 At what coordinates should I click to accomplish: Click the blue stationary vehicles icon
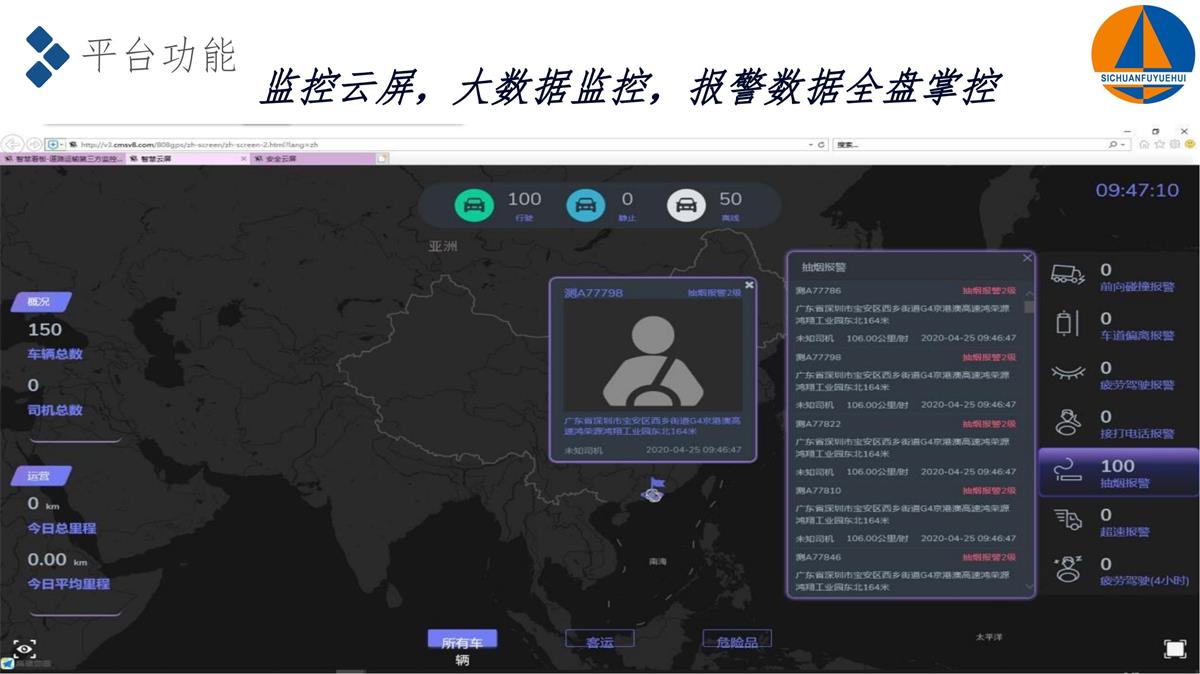(586, 206)
